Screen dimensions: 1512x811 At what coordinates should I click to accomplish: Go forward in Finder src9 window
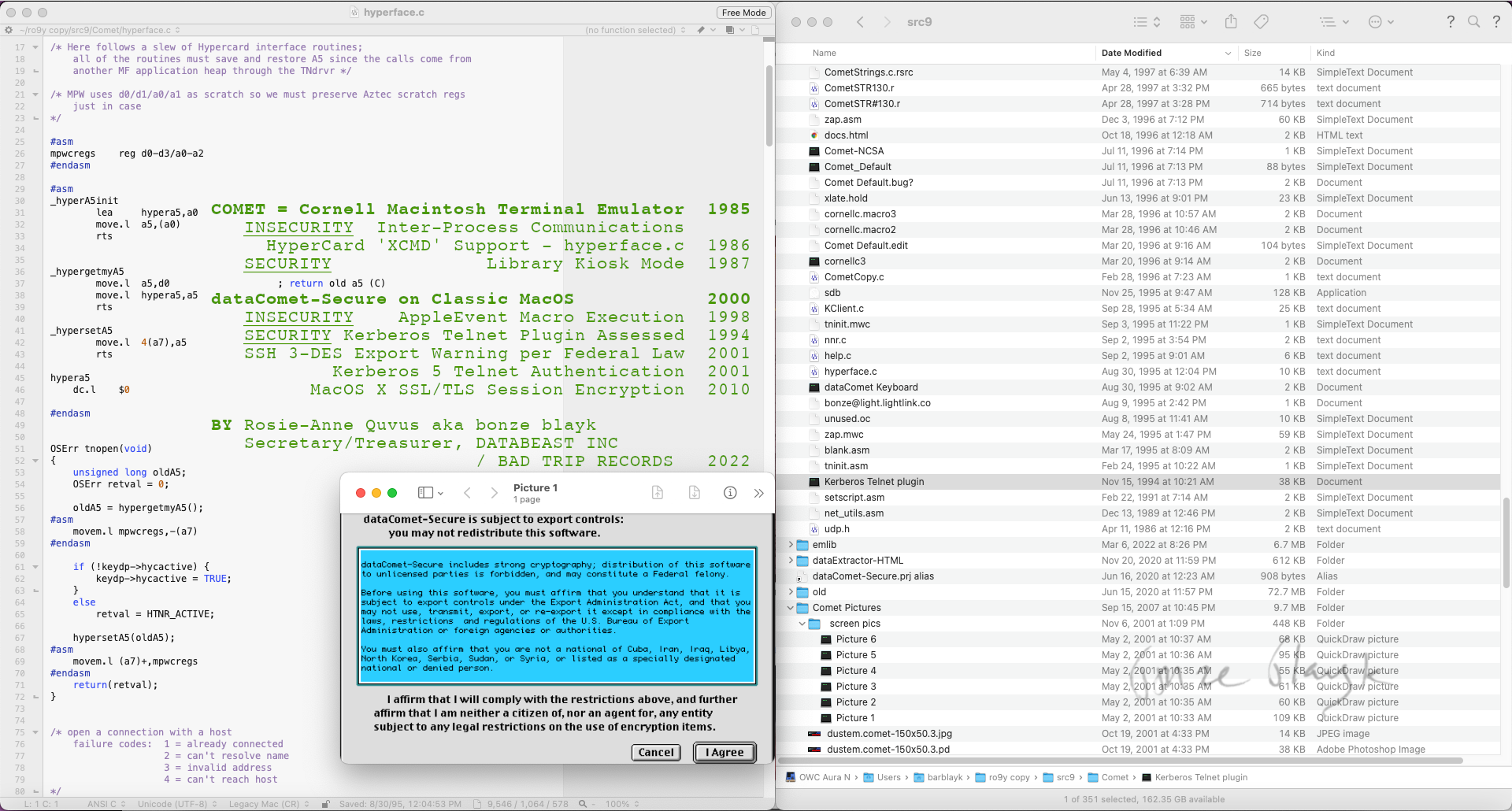(887, 22)
